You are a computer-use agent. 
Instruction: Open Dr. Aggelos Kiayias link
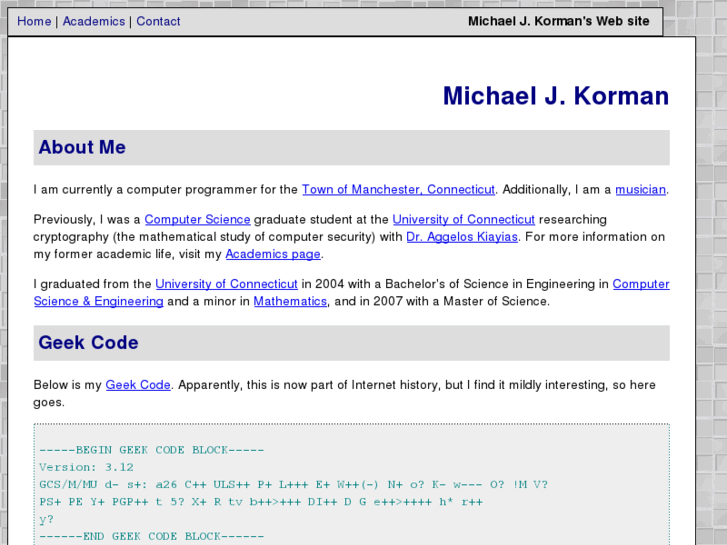point(462,237)
